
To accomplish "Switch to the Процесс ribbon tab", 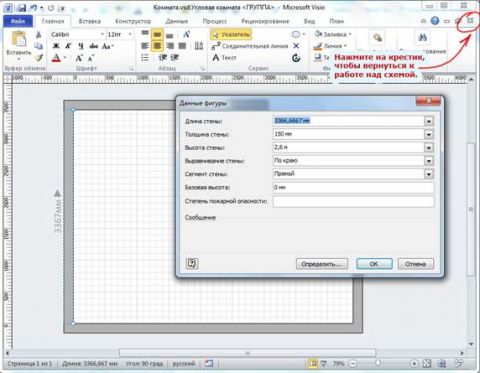I will coord(215,21).
